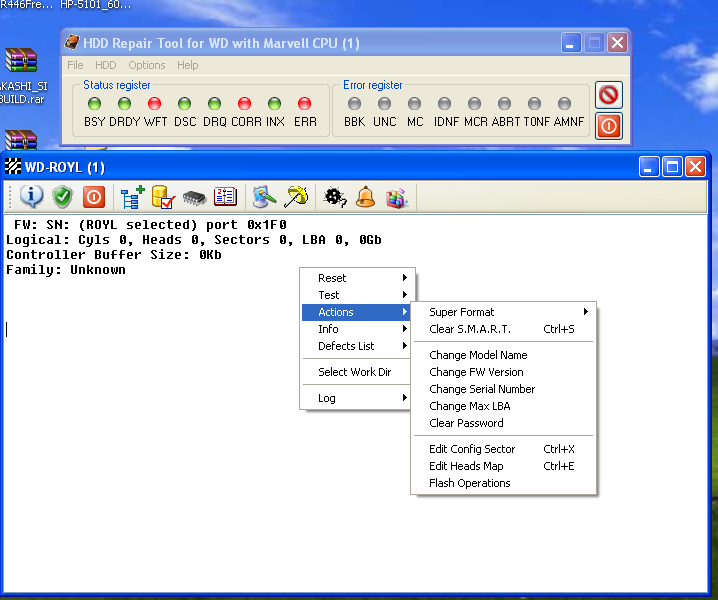Click the black bug toolbar icon

pos(335,197)
